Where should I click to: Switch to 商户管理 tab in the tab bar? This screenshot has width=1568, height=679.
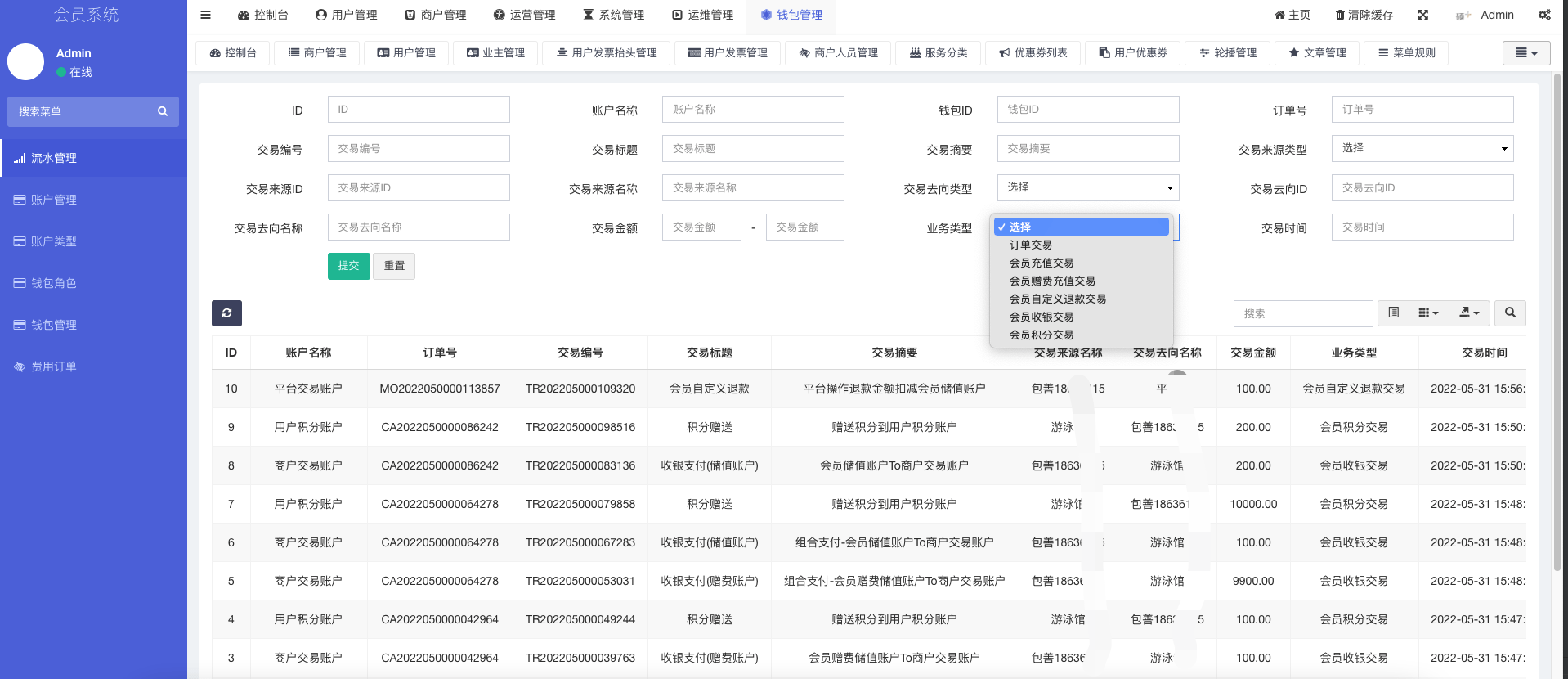[x=317, y=53]
